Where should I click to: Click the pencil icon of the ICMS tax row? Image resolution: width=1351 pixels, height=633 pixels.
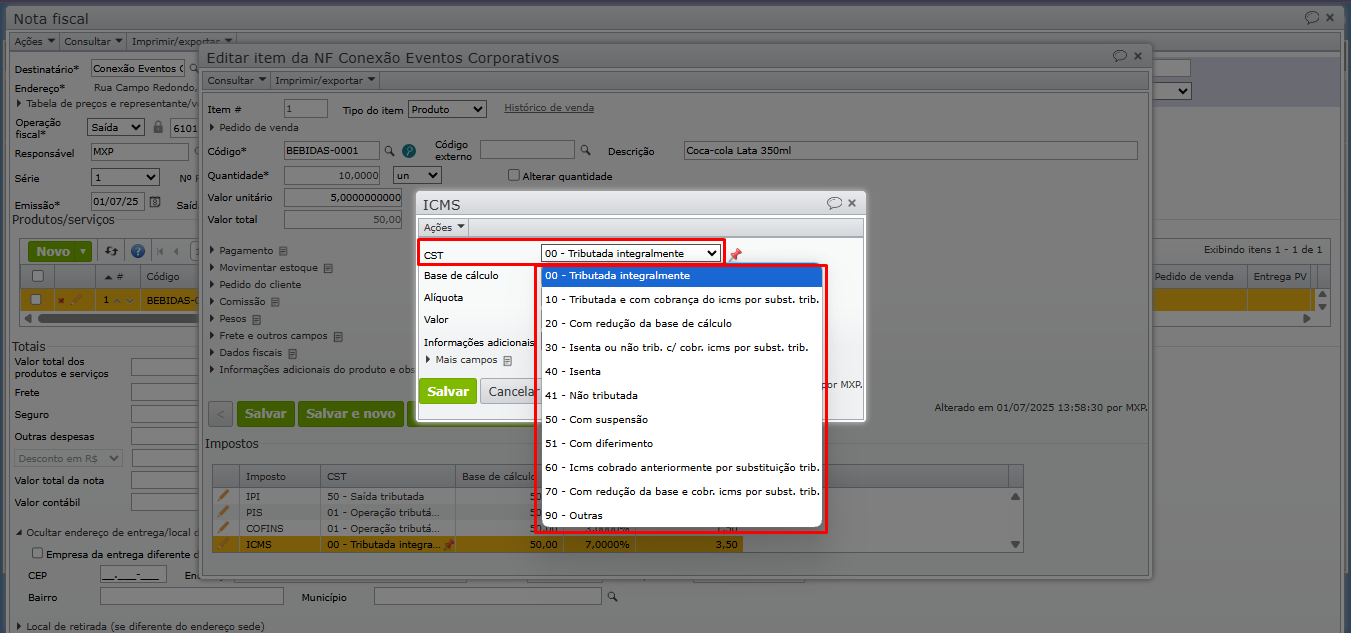point(223,544)
